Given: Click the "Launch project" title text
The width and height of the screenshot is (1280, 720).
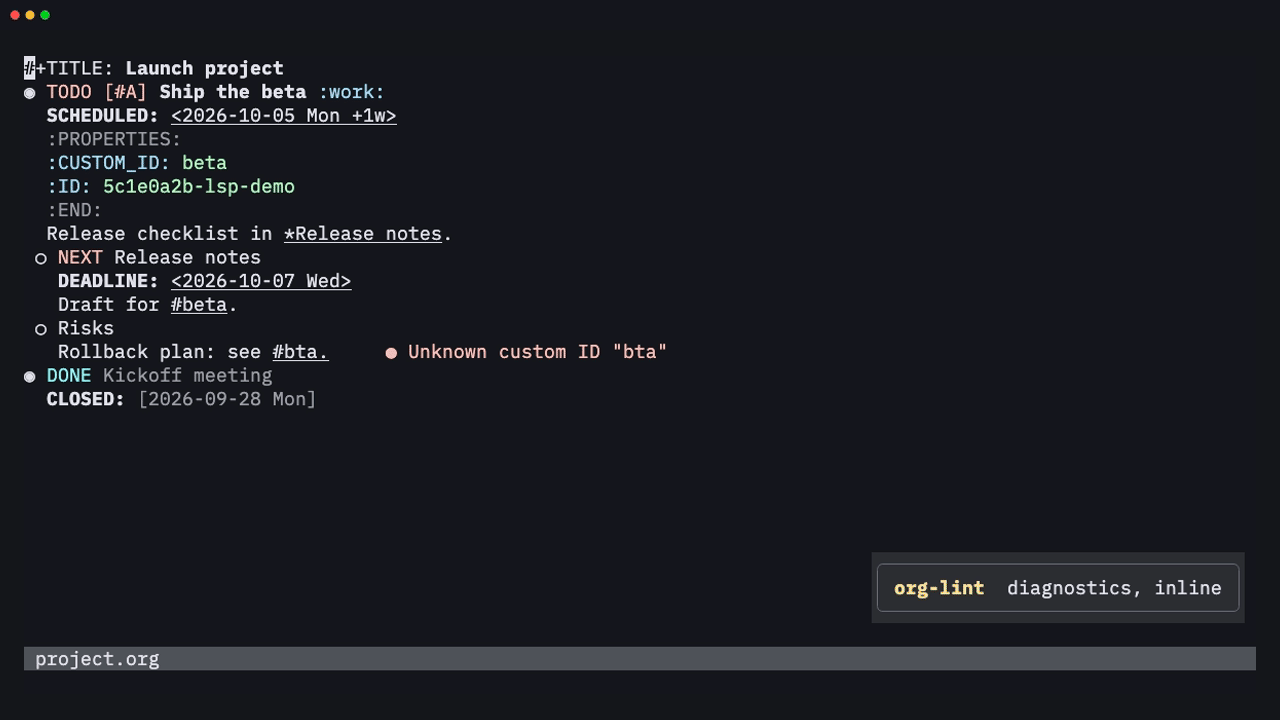Looking at the screenshot, I should point(205,68).
